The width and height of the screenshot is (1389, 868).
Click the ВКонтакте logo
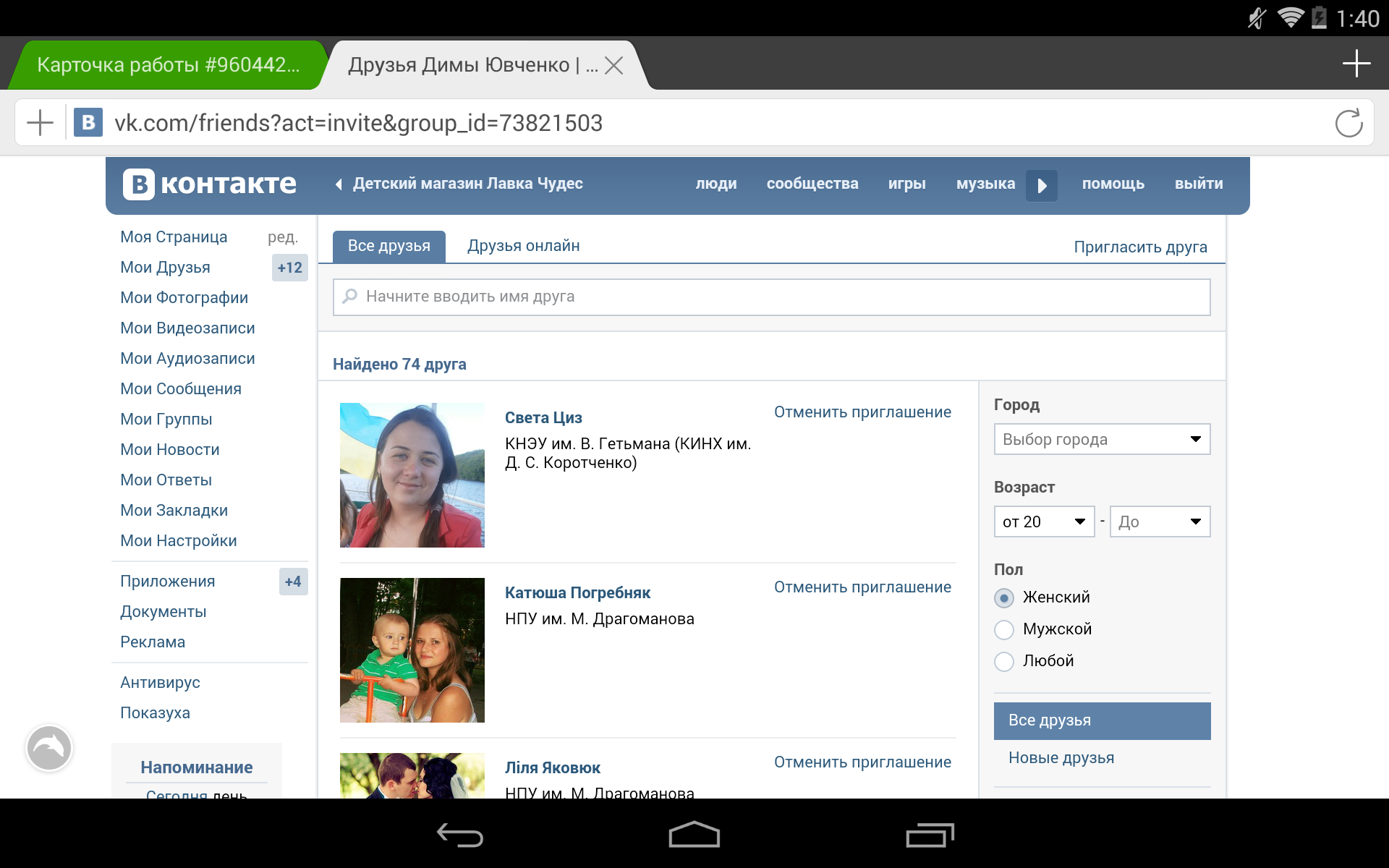(x=210, y=184)
